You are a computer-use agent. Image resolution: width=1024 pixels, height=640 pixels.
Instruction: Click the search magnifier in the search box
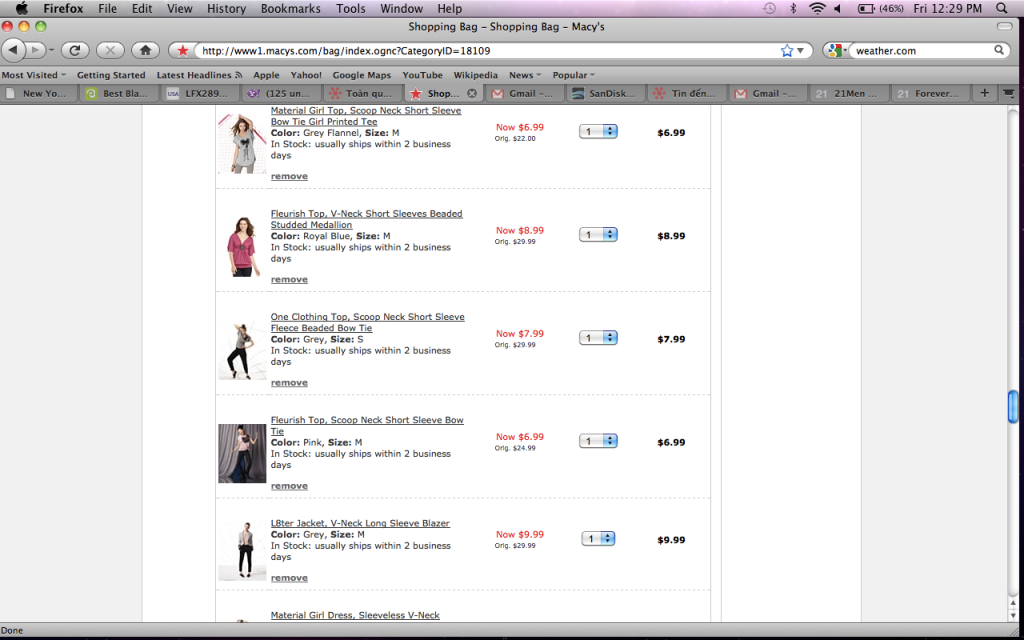(999, 50)
